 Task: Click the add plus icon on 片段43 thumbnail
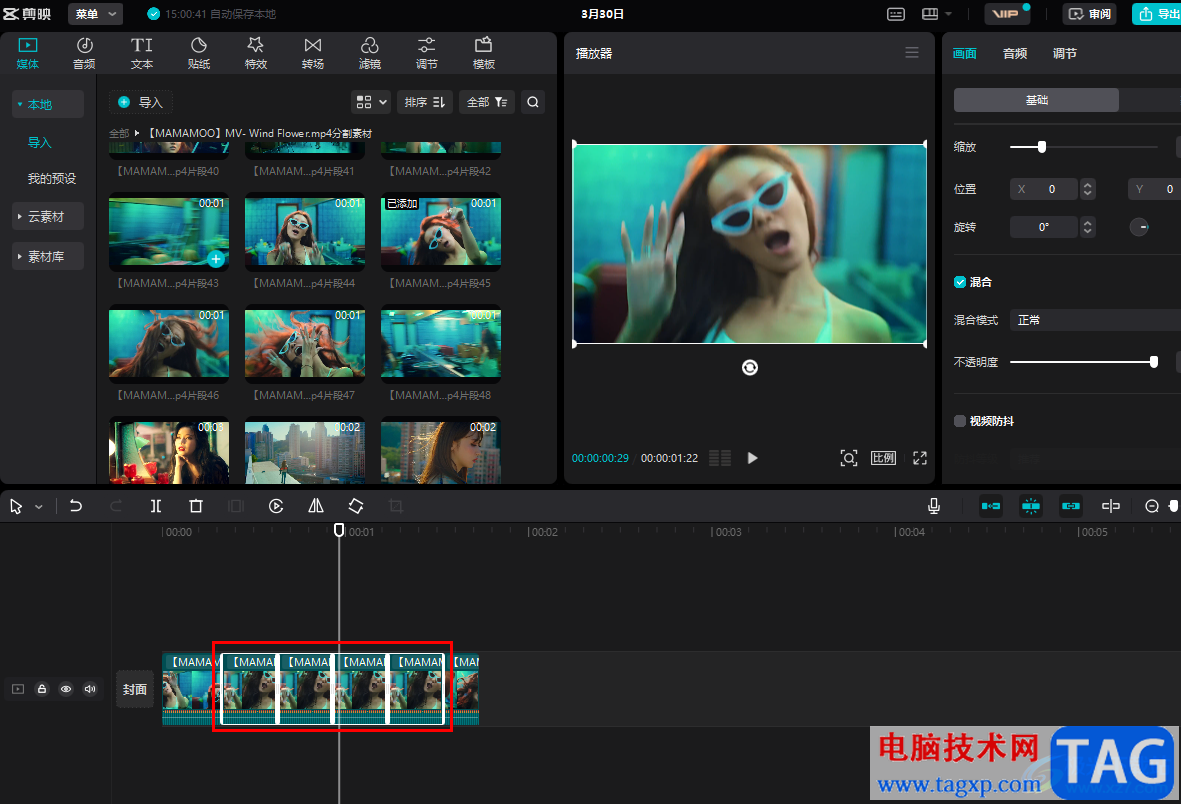(216, 259)
